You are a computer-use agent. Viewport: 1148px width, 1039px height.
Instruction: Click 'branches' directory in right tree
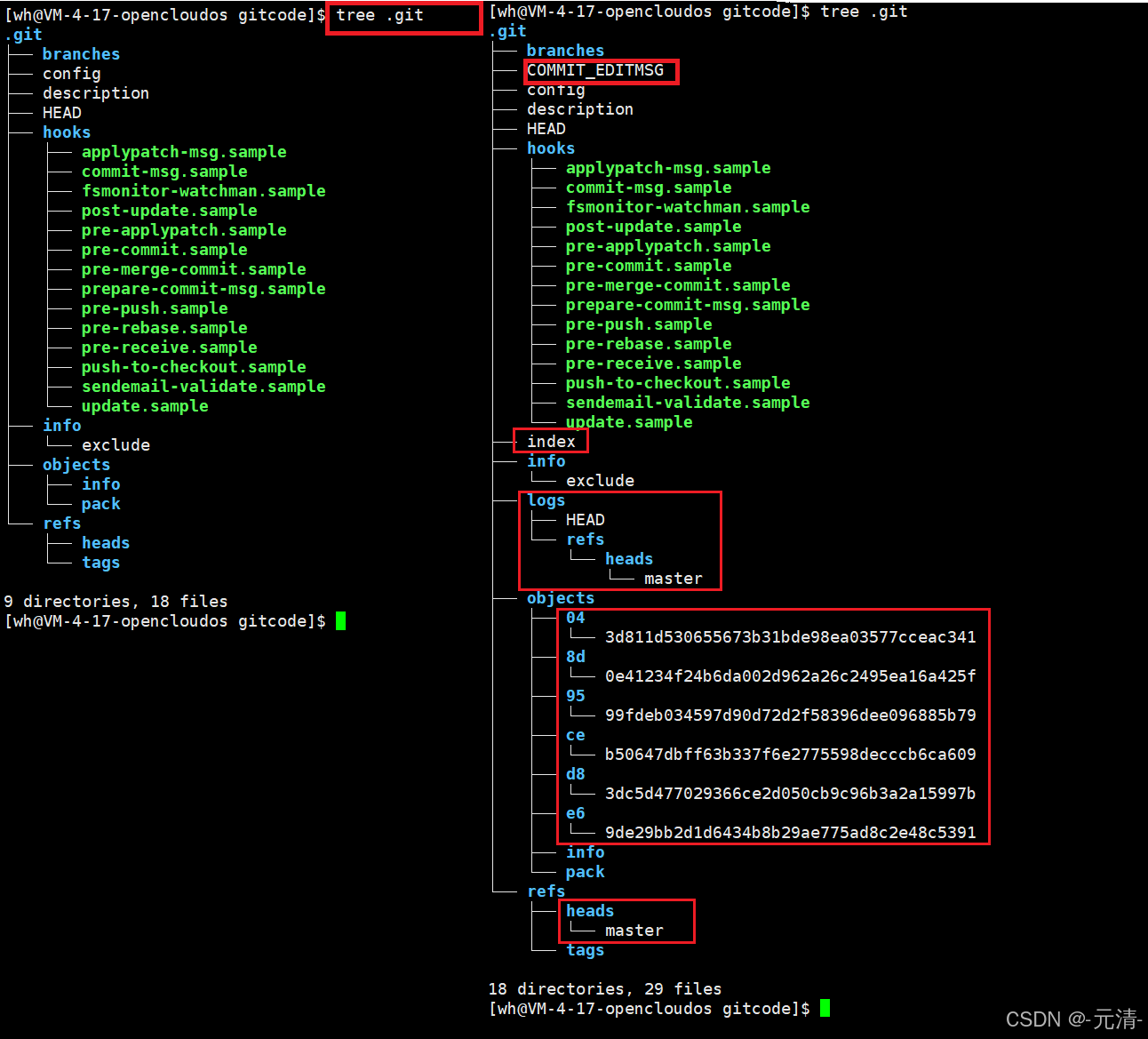click(x=565, y=51)
